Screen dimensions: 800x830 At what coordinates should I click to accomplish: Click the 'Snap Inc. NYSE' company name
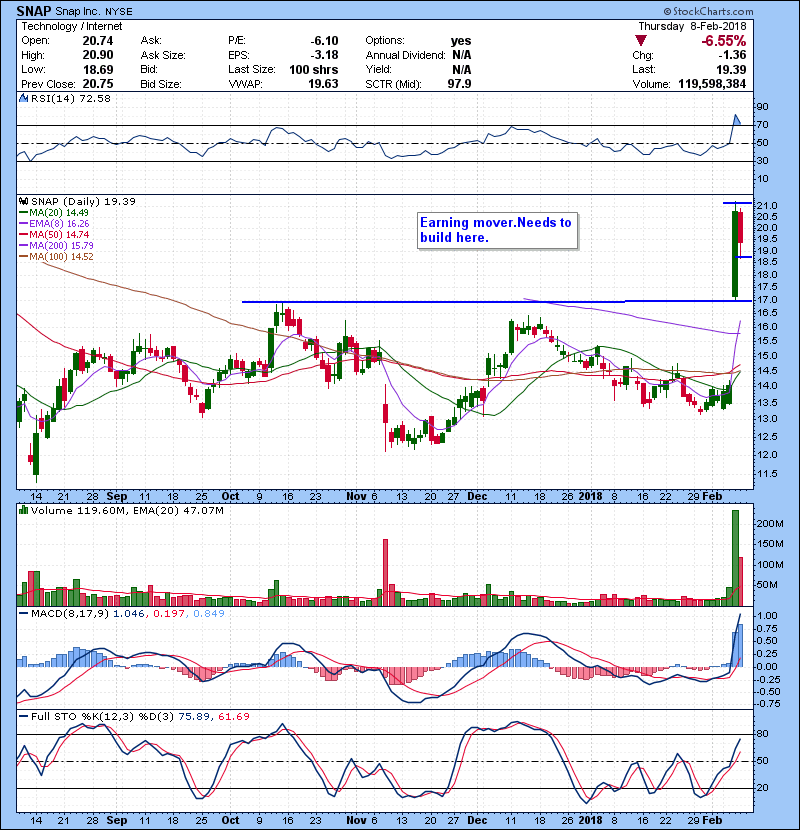(94, 12)
